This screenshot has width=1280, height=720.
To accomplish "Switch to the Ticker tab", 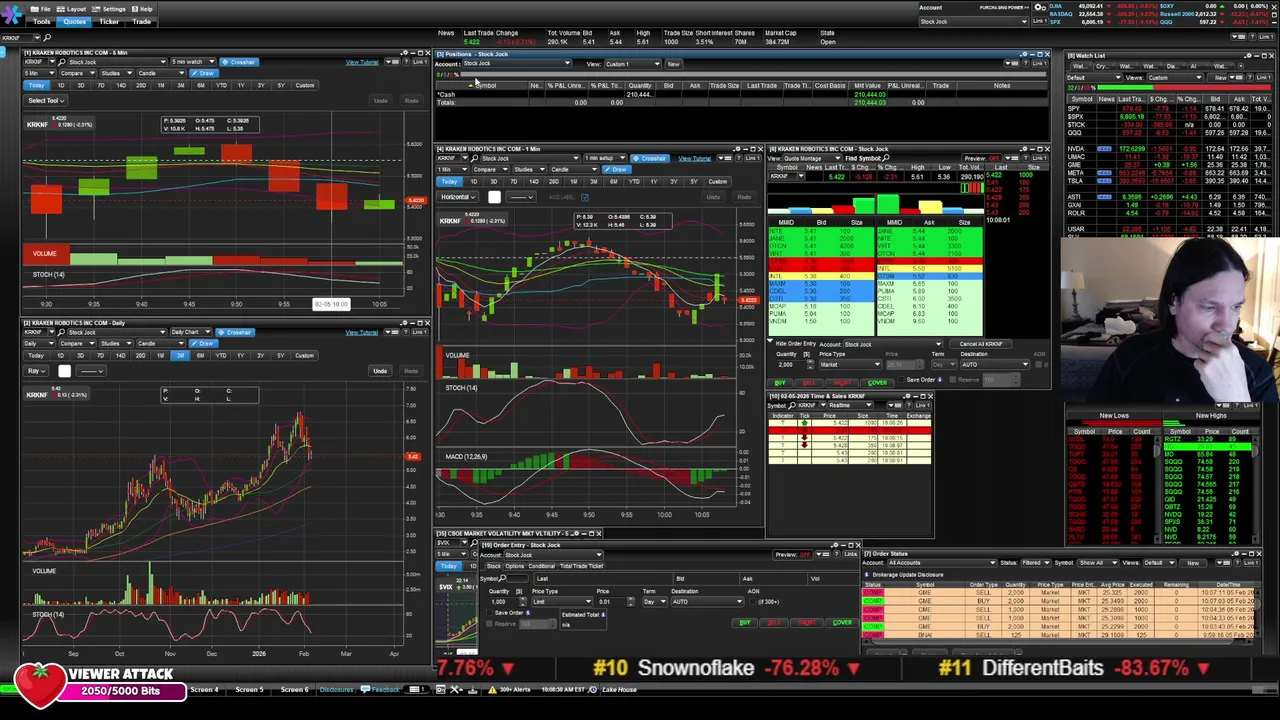I will 109,21.
